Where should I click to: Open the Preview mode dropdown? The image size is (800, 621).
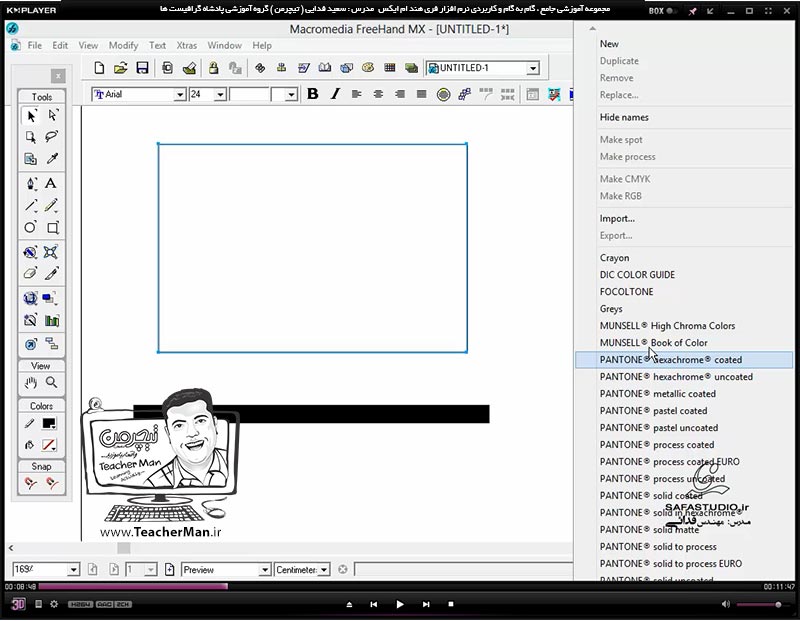click(264, 569)
